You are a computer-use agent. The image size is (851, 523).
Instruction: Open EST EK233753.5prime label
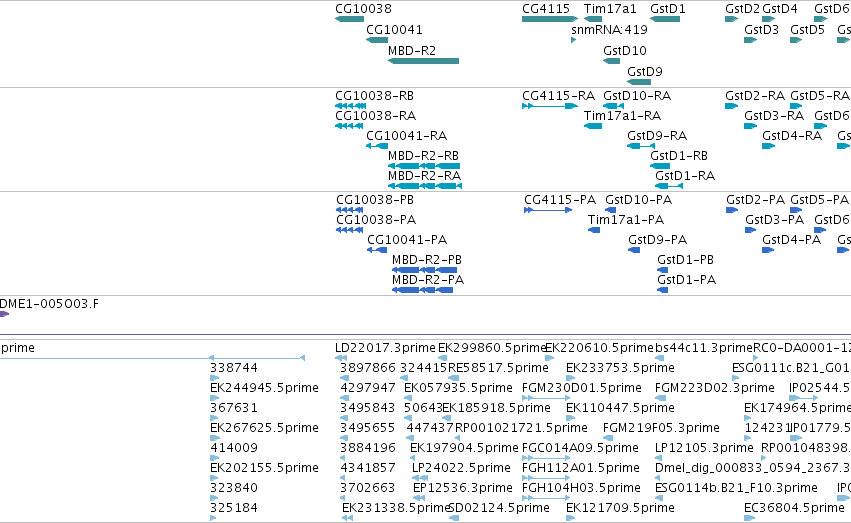click(x=620, y=368)
